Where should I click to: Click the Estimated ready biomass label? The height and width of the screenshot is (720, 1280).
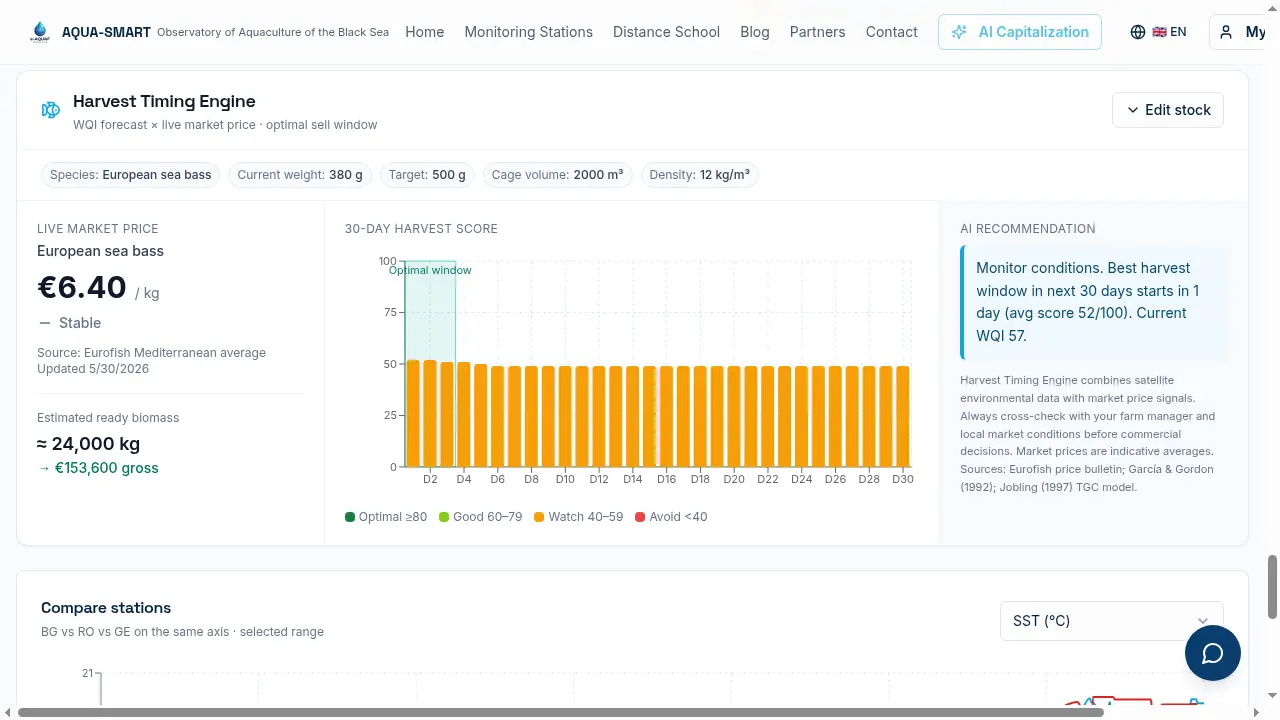pos(108,418)
